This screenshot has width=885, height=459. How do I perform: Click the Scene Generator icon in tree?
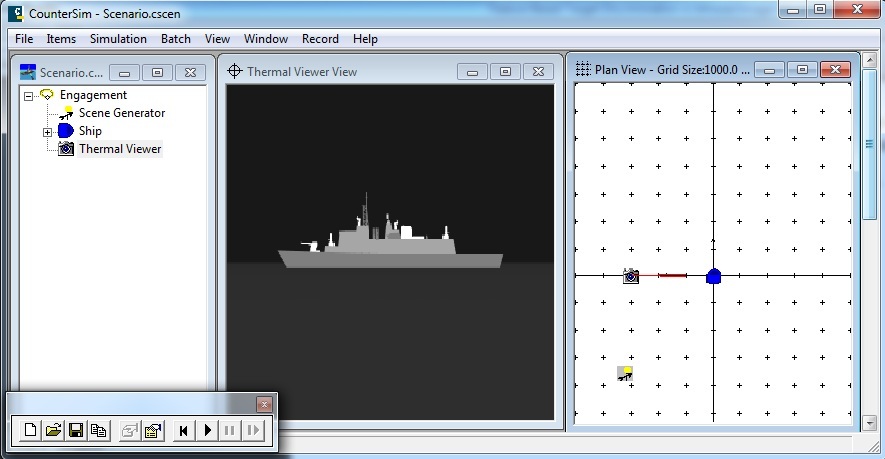[x=66, y=113]
